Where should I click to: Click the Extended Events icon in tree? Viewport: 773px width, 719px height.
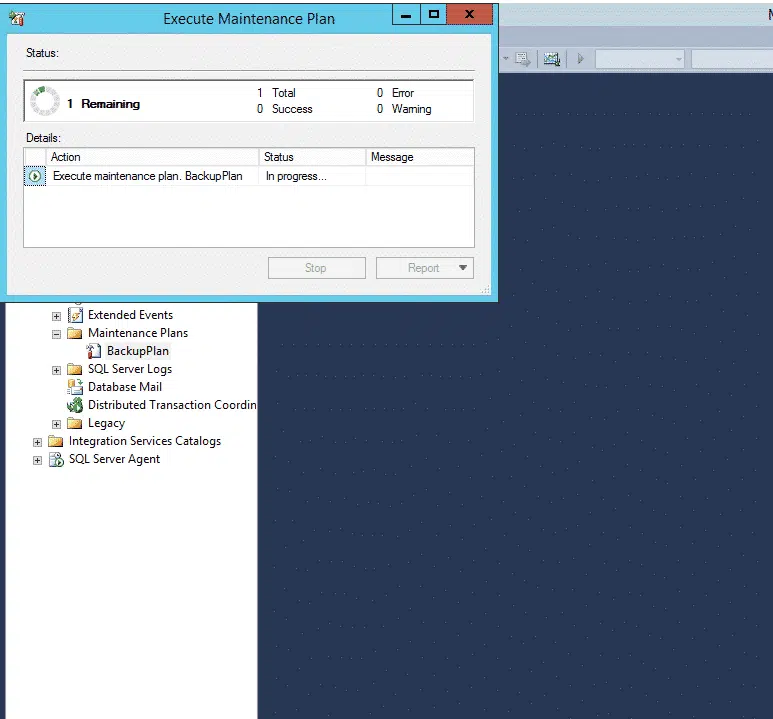click(x=75, y=315)
